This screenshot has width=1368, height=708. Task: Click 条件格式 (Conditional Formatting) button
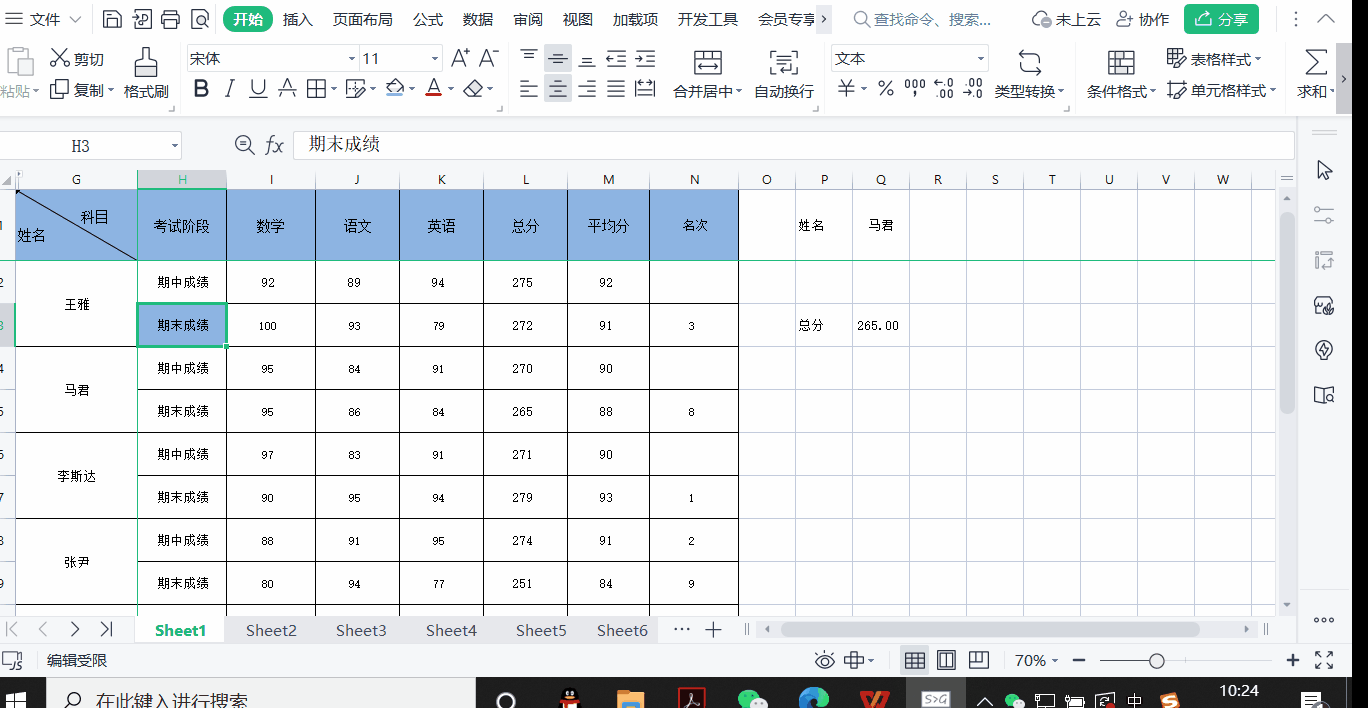pos(1122,74)
